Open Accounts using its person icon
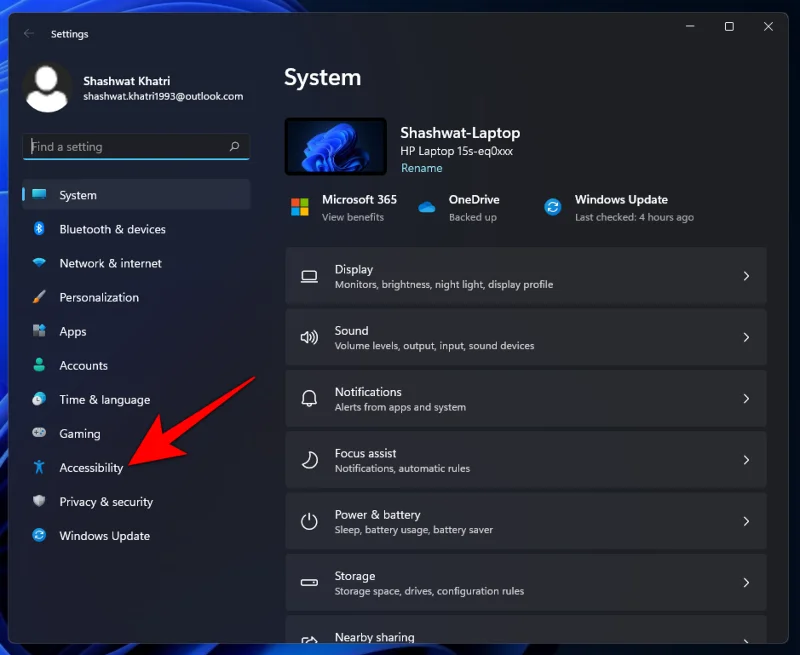This screenshot has height=655, width=800. pyautogui.click(x=37, y=365)
